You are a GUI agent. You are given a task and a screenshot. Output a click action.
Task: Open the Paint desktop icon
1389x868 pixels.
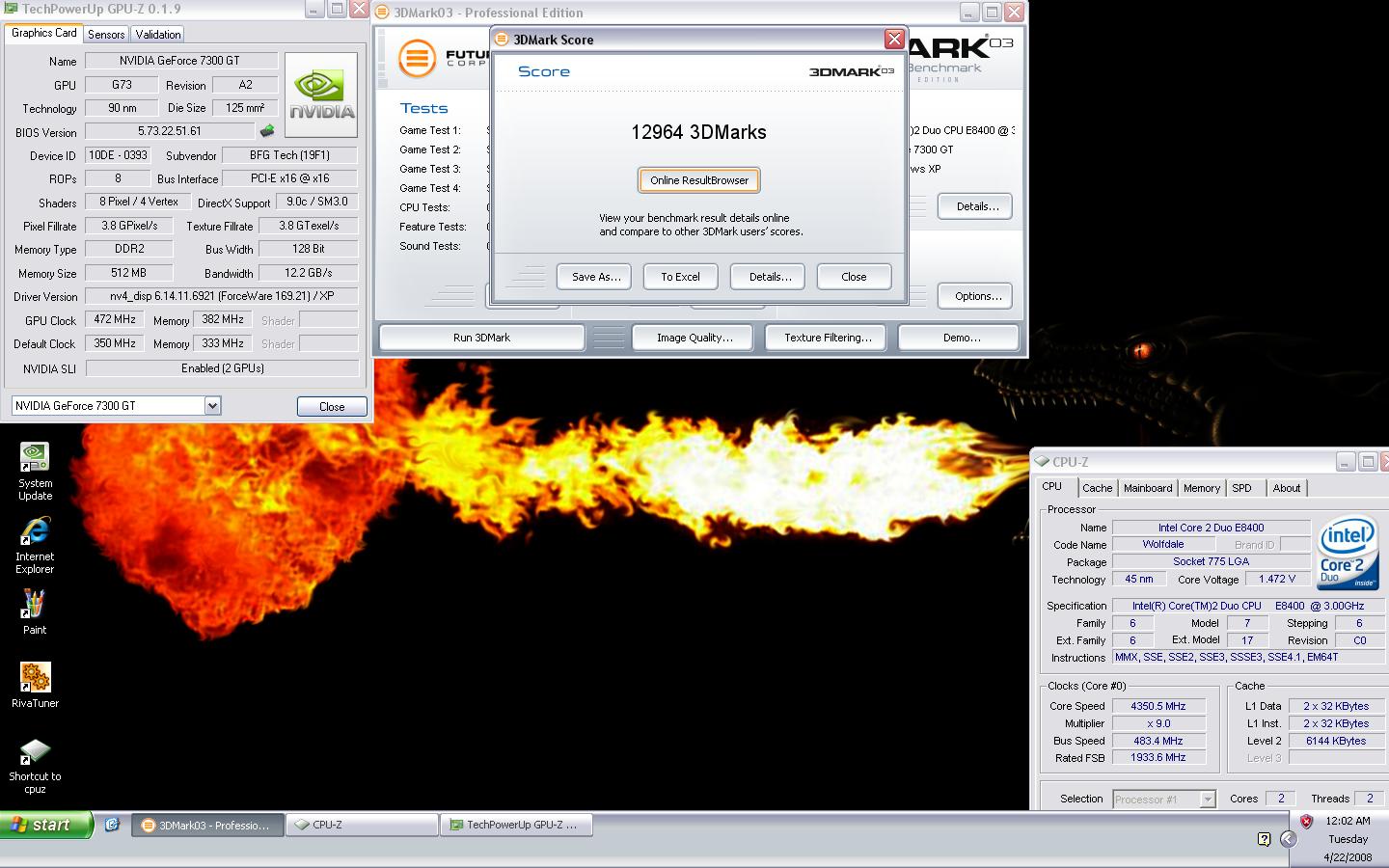tap(35, 611)
